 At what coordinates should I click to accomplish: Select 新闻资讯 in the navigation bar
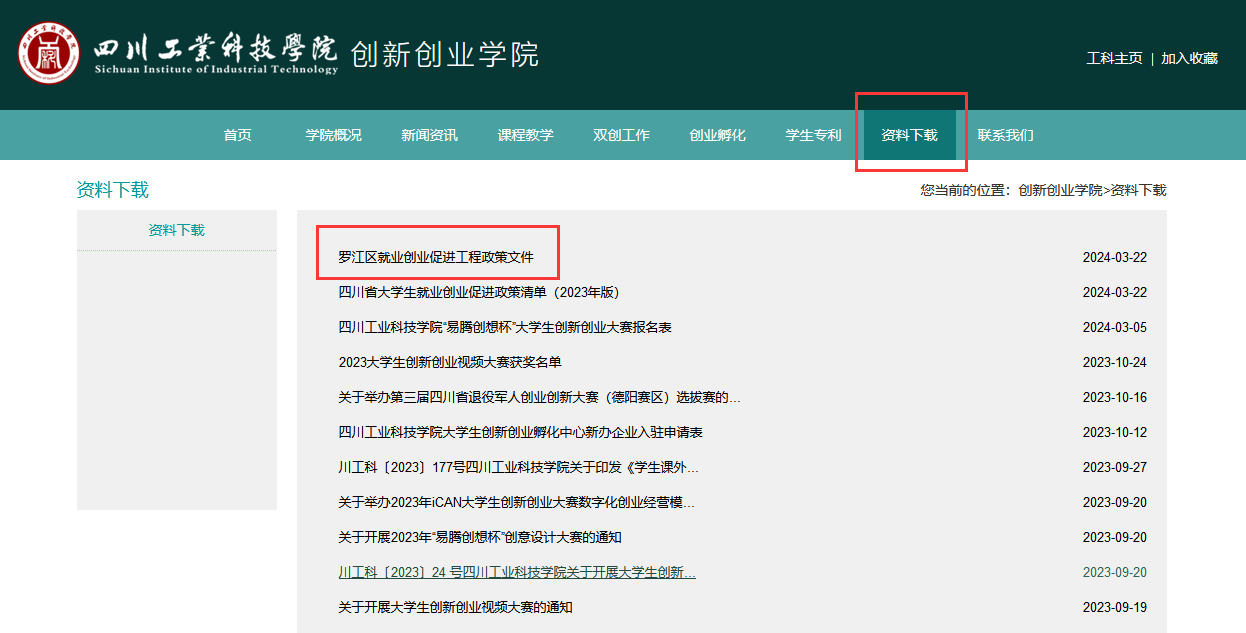pyautogui.click(x=429, y=135)
